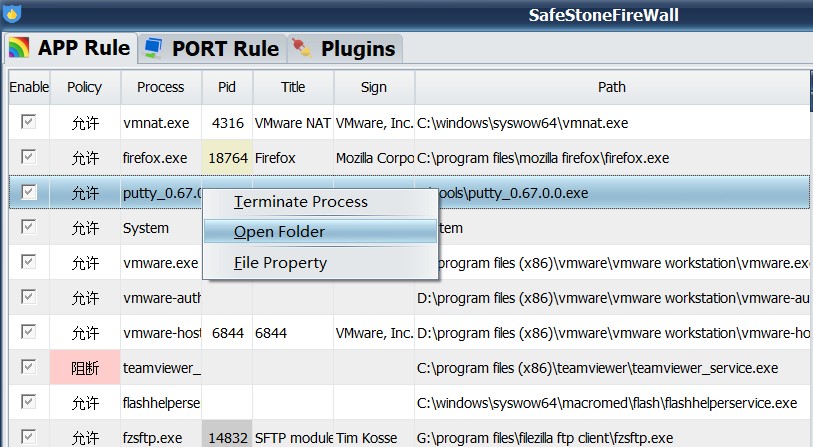Click the 允许 policy cell for System
Image resolution: width=813 pixels, height=447 pixels.
[85, 228]
